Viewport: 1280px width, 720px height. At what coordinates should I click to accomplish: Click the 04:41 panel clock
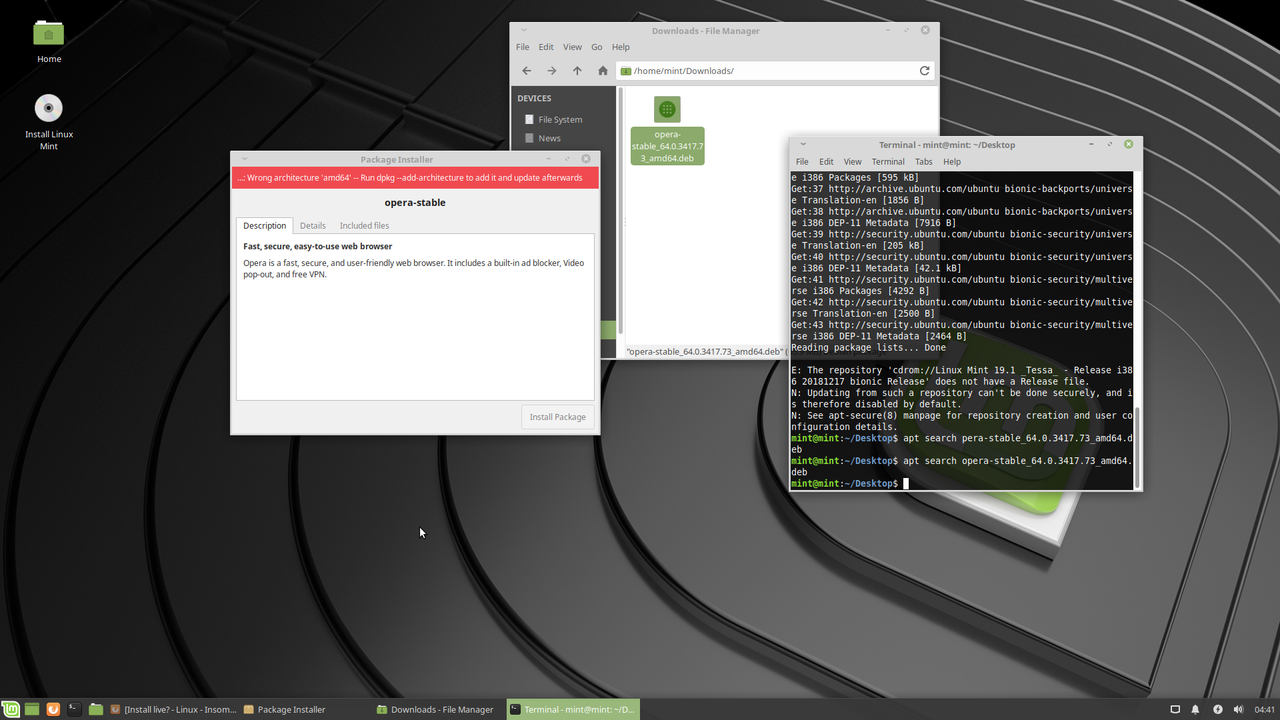[1264, 709]
